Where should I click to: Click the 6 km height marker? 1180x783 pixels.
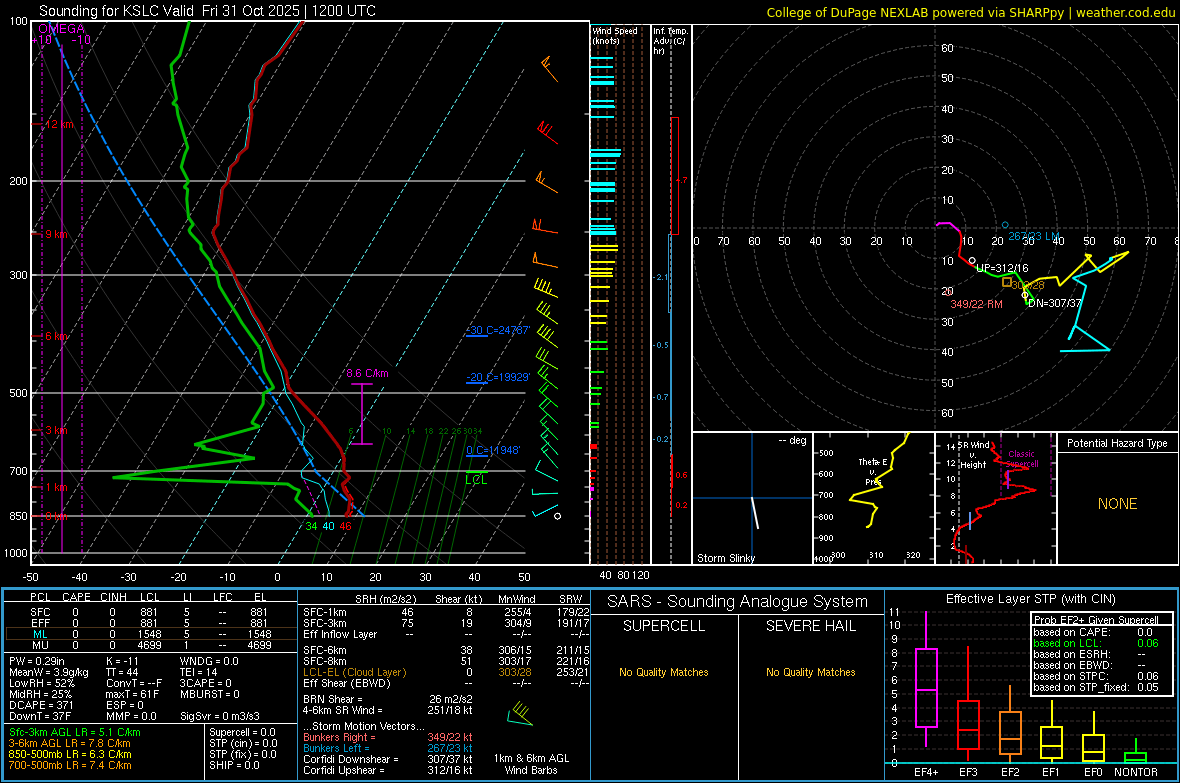[56, 336]
